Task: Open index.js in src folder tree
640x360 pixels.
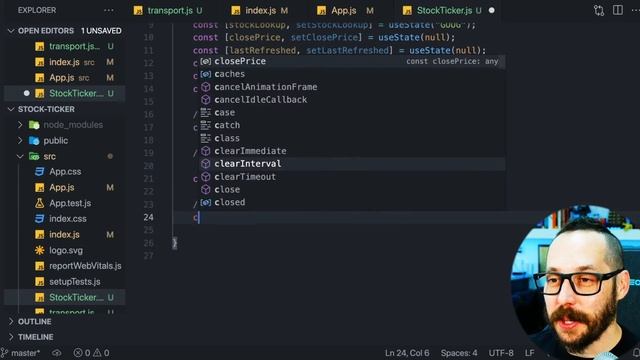Action: [64, 235]
